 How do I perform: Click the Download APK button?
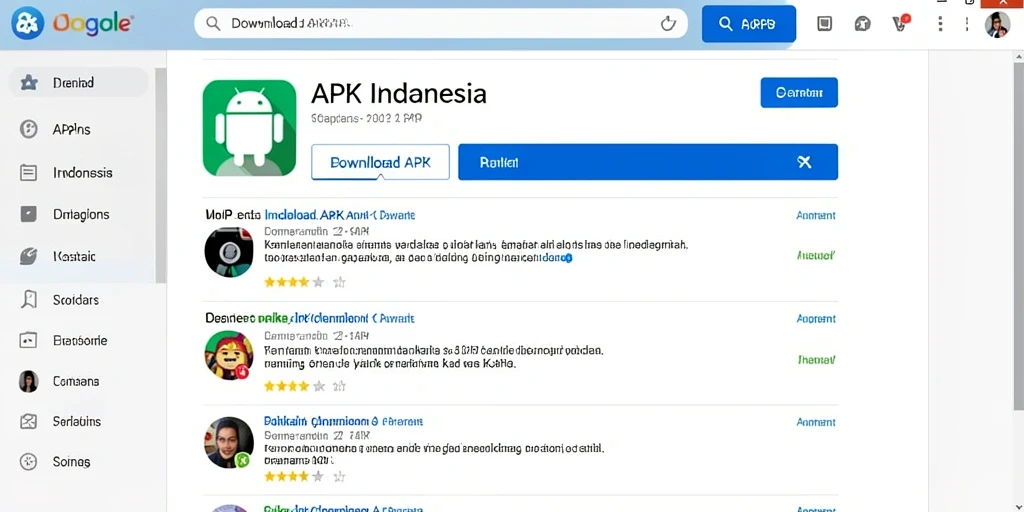[x=381, y=162]
